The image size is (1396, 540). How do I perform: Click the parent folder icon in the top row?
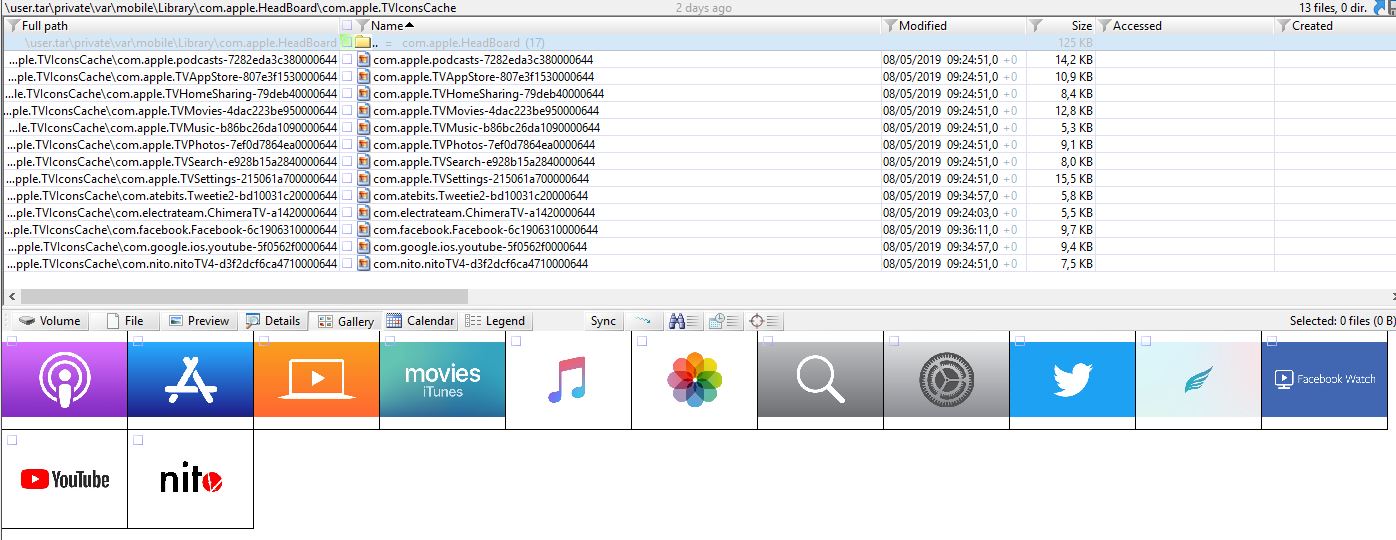pos(362,43)
